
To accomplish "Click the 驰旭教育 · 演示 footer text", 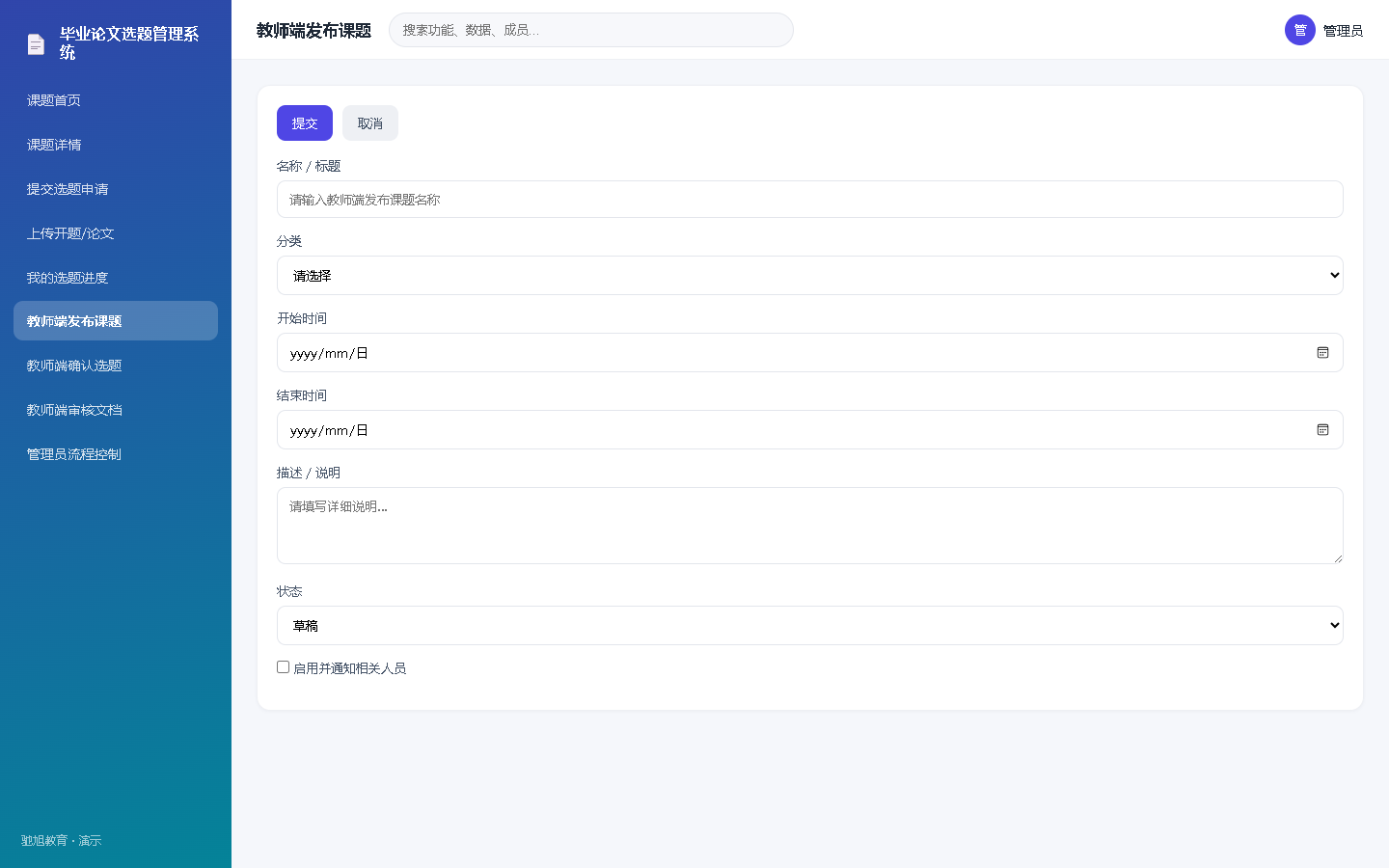I will pyautogui.click(x=62, y=841).
